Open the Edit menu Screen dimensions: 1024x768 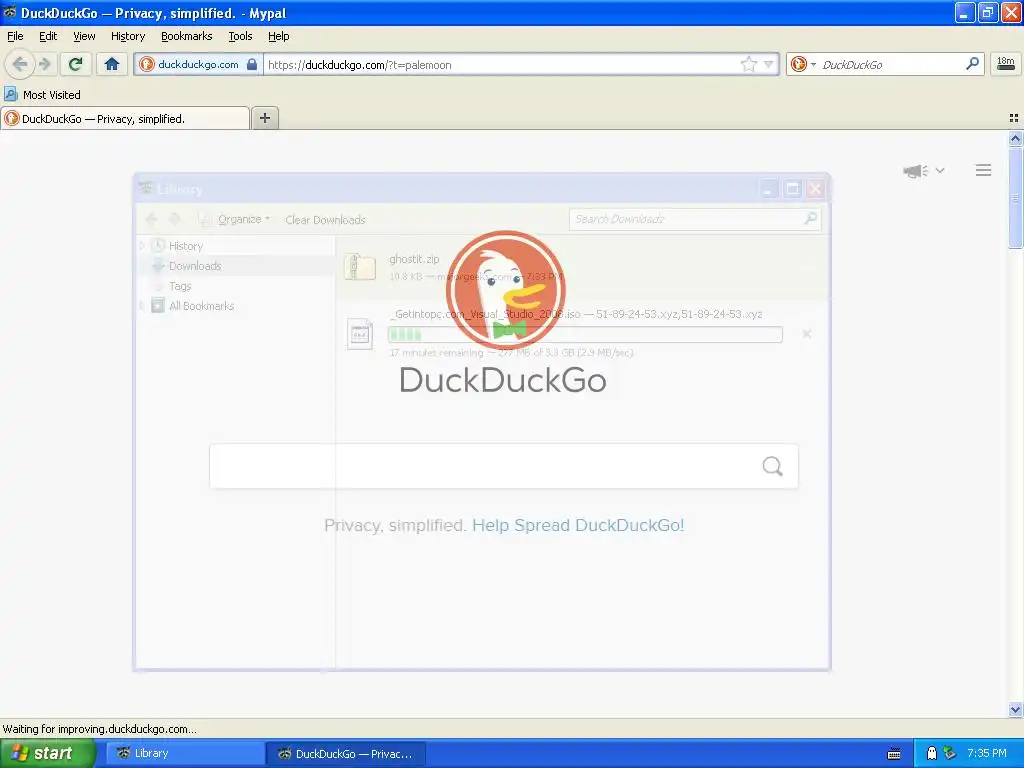tap(48, 36)
